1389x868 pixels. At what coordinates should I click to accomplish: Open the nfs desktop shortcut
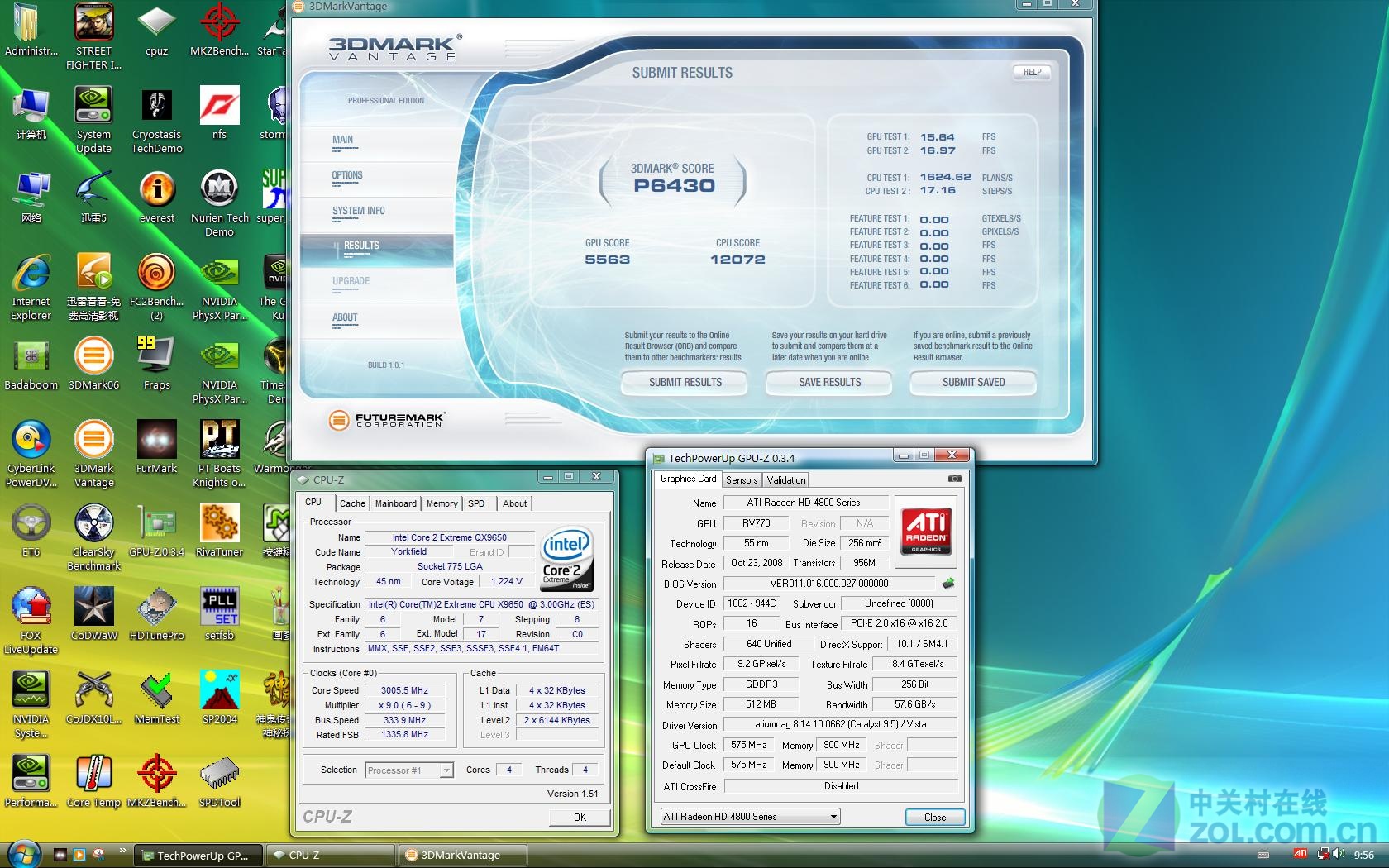219,113
